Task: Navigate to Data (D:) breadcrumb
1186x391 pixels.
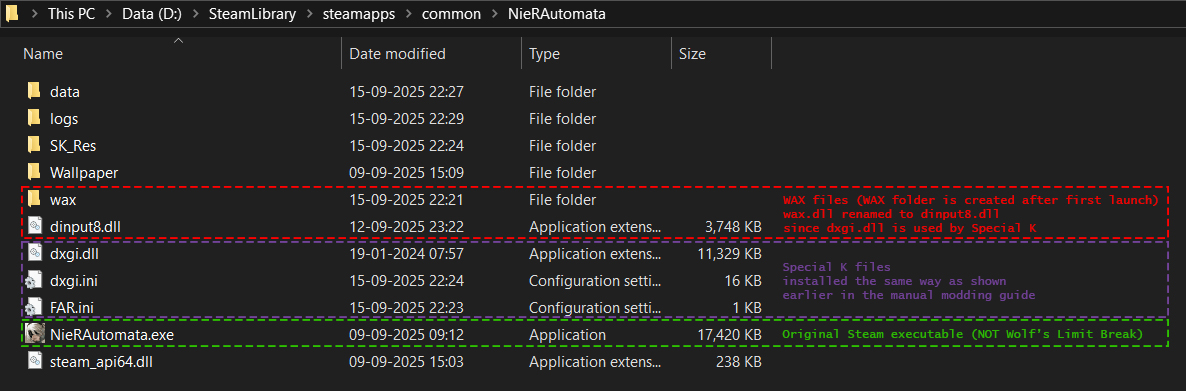Action: [x=151, y=14]
